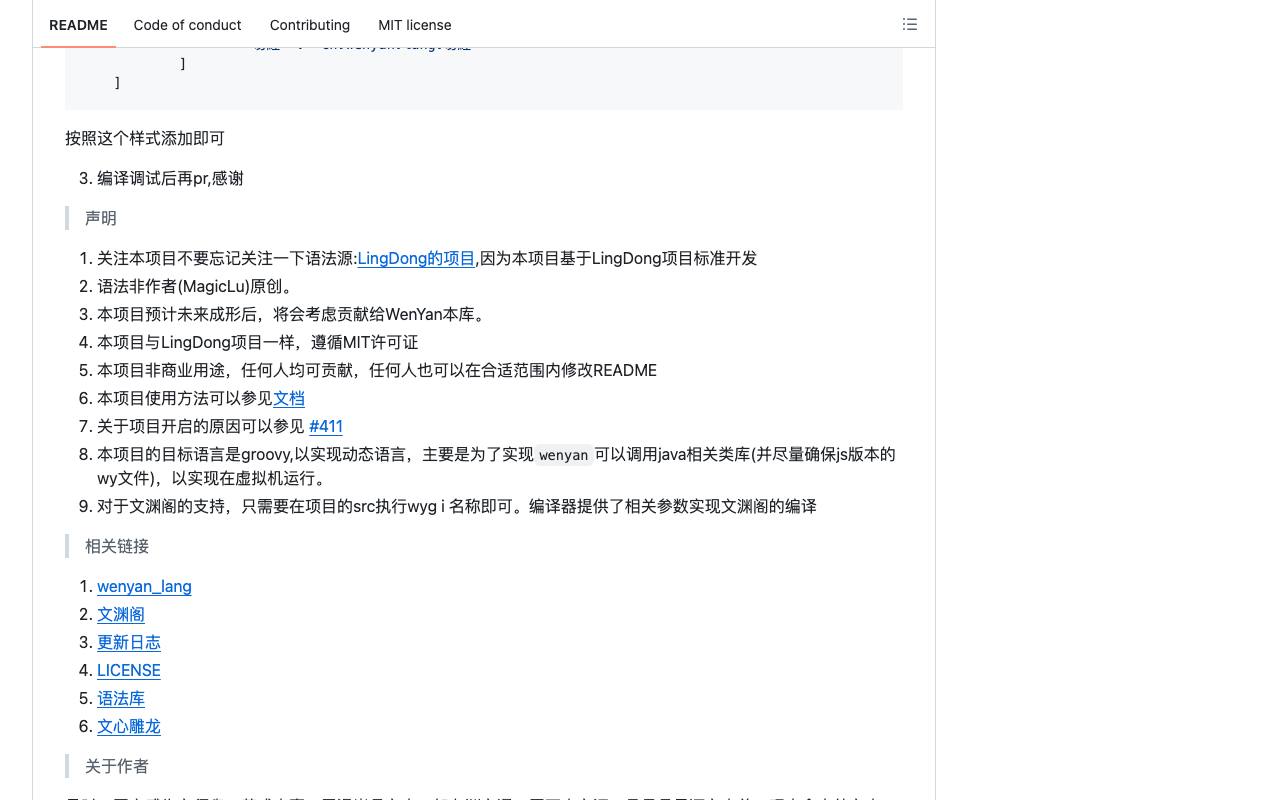1280x800 pixels.
Task: Click the line about 文渊阁的支持
Action: click(457, 506)
